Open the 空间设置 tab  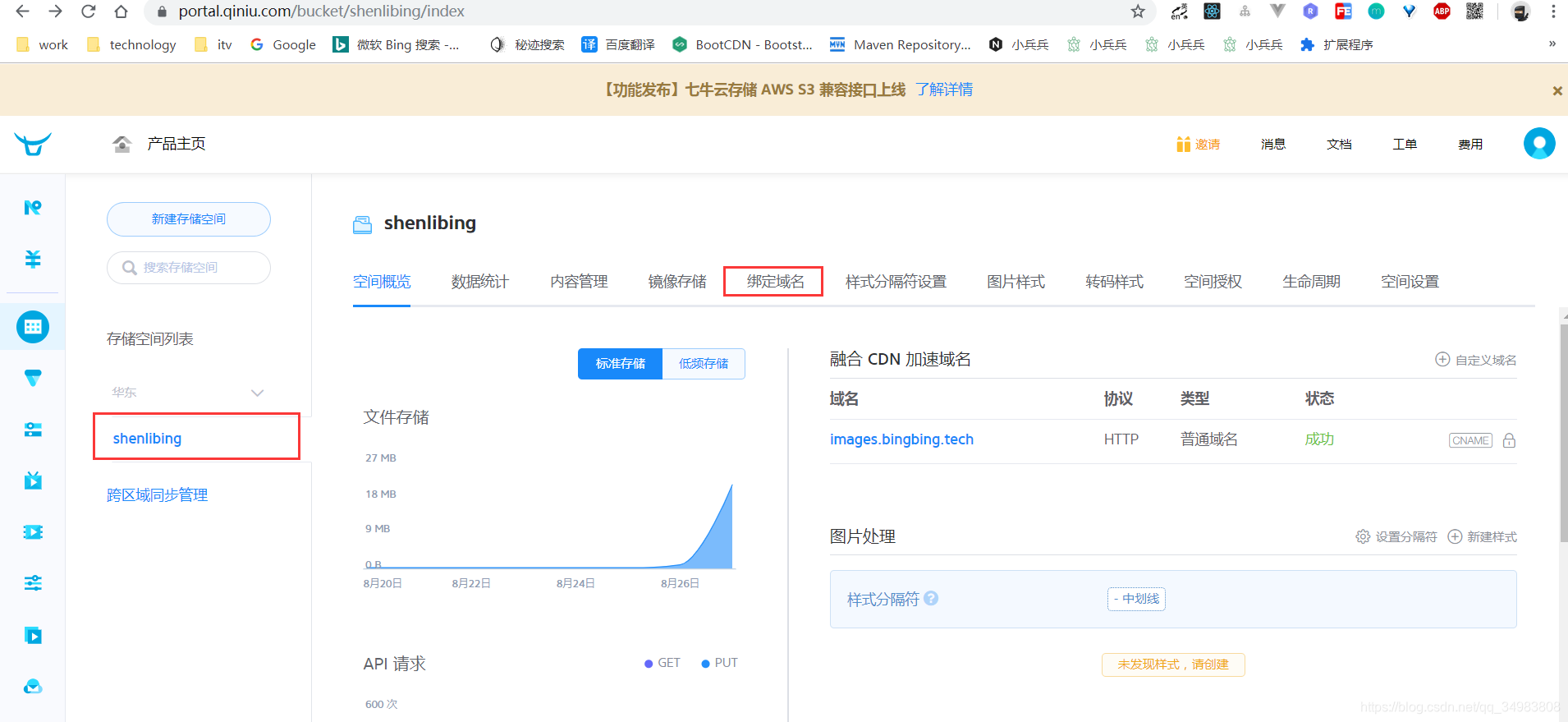(1410, 282)
